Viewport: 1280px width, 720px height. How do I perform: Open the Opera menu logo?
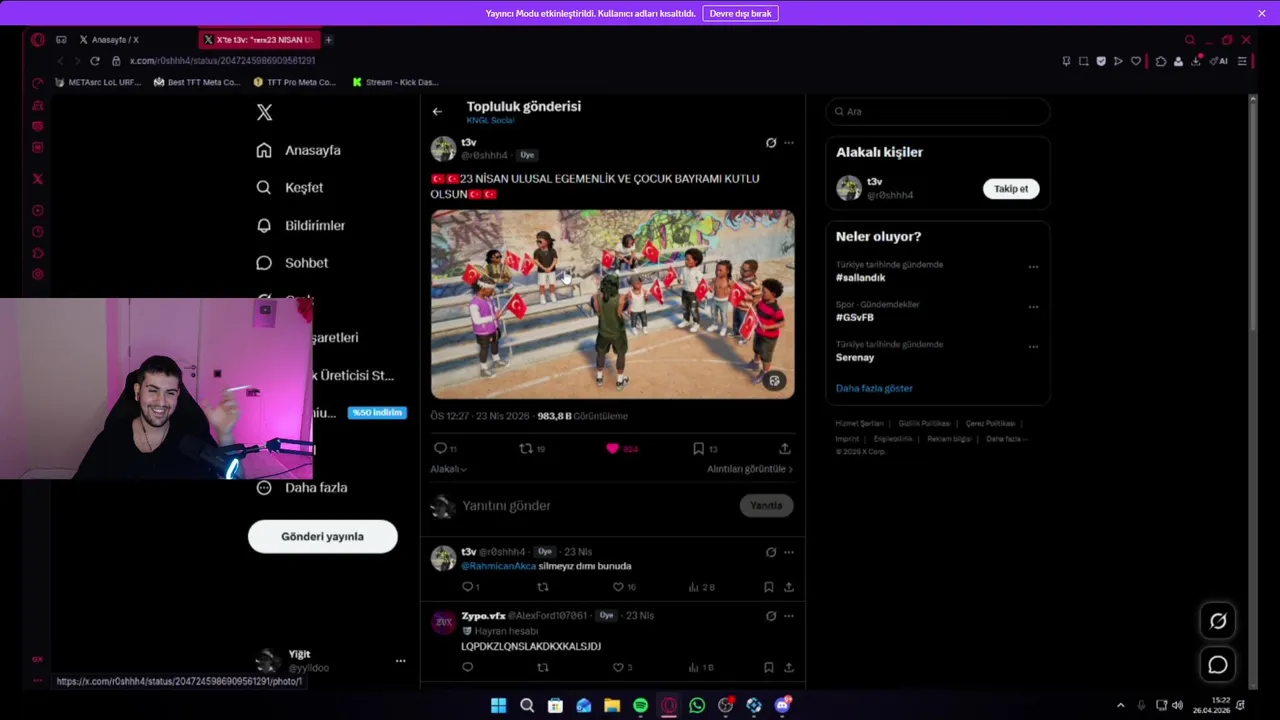click(38, 40)
